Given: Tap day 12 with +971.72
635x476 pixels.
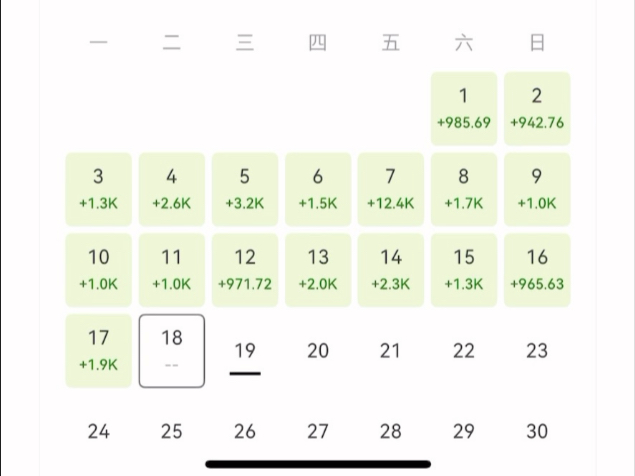Looking at the screenshot, I should click(245, 270).
